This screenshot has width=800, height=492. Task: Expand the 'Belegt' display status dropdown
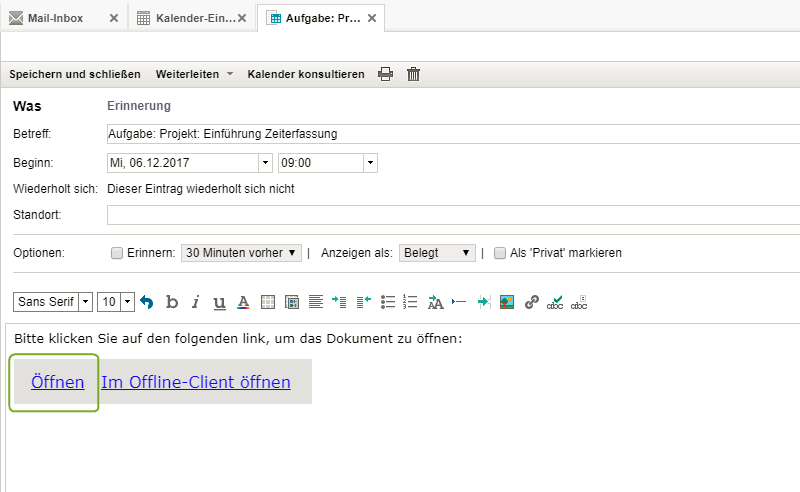point(437,253)
